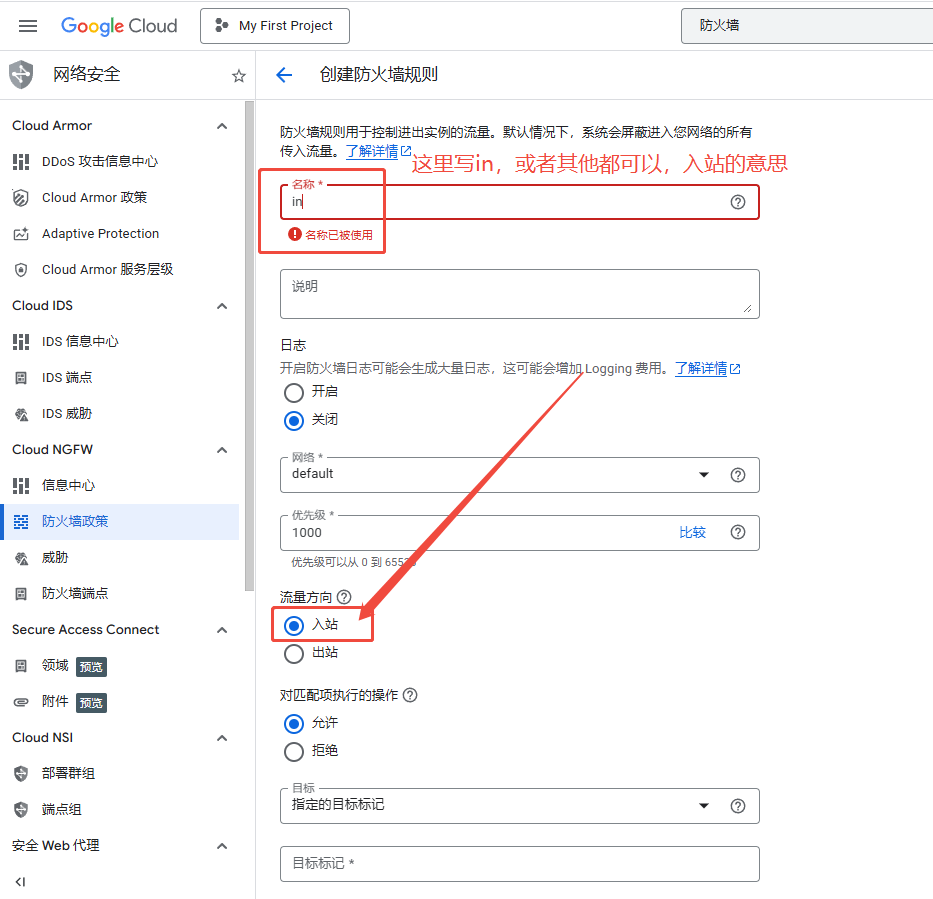Open the hamburger navigation menu
The image size is (933, 899).
(28, 26)
